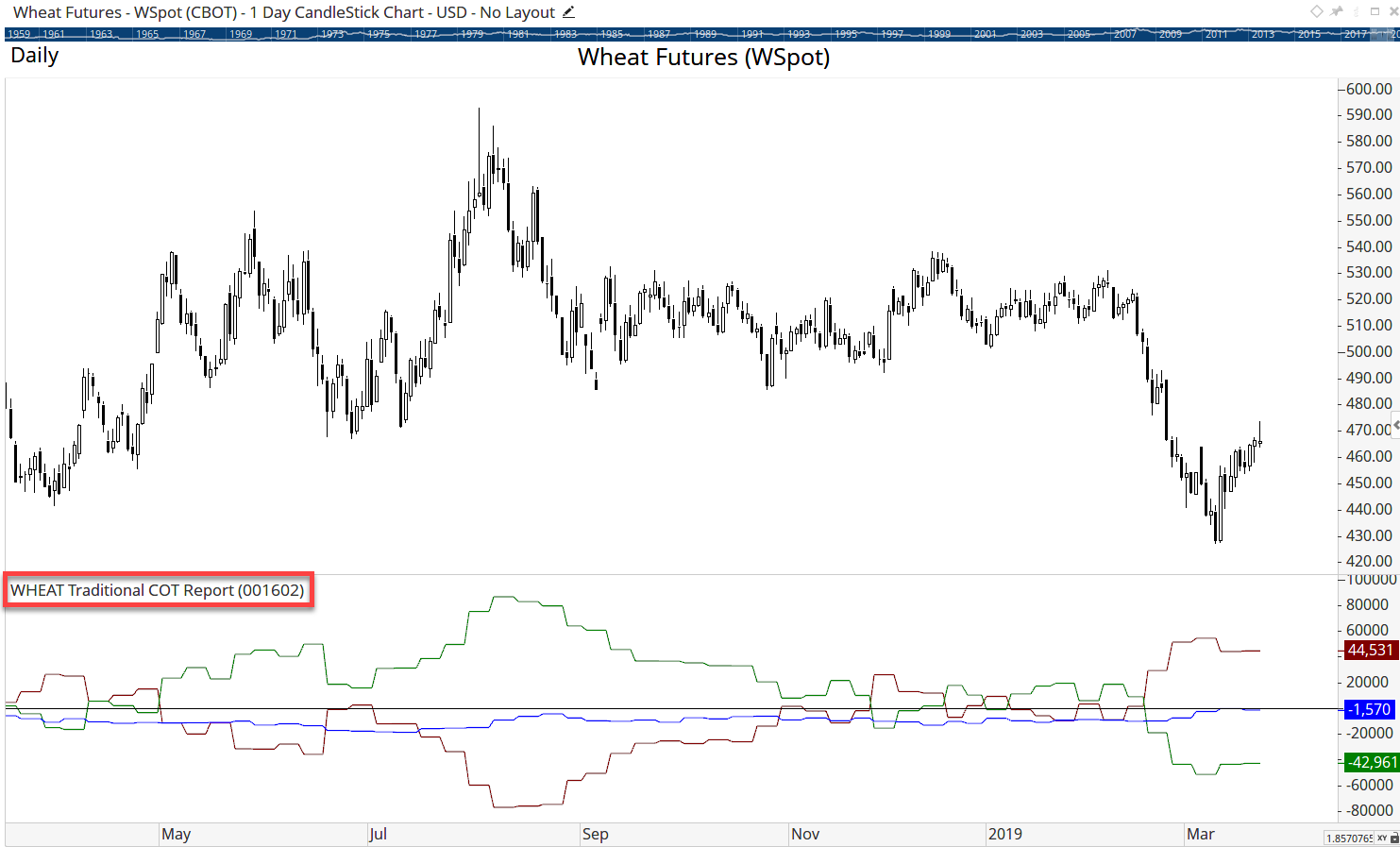
Task: Click the green -42,961 value tag
Action: click(x=1370, y=762)
